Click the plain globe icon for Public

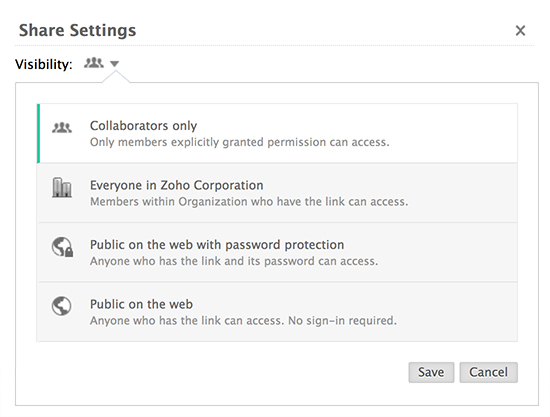pyautogui.click(x=62, y=306)
